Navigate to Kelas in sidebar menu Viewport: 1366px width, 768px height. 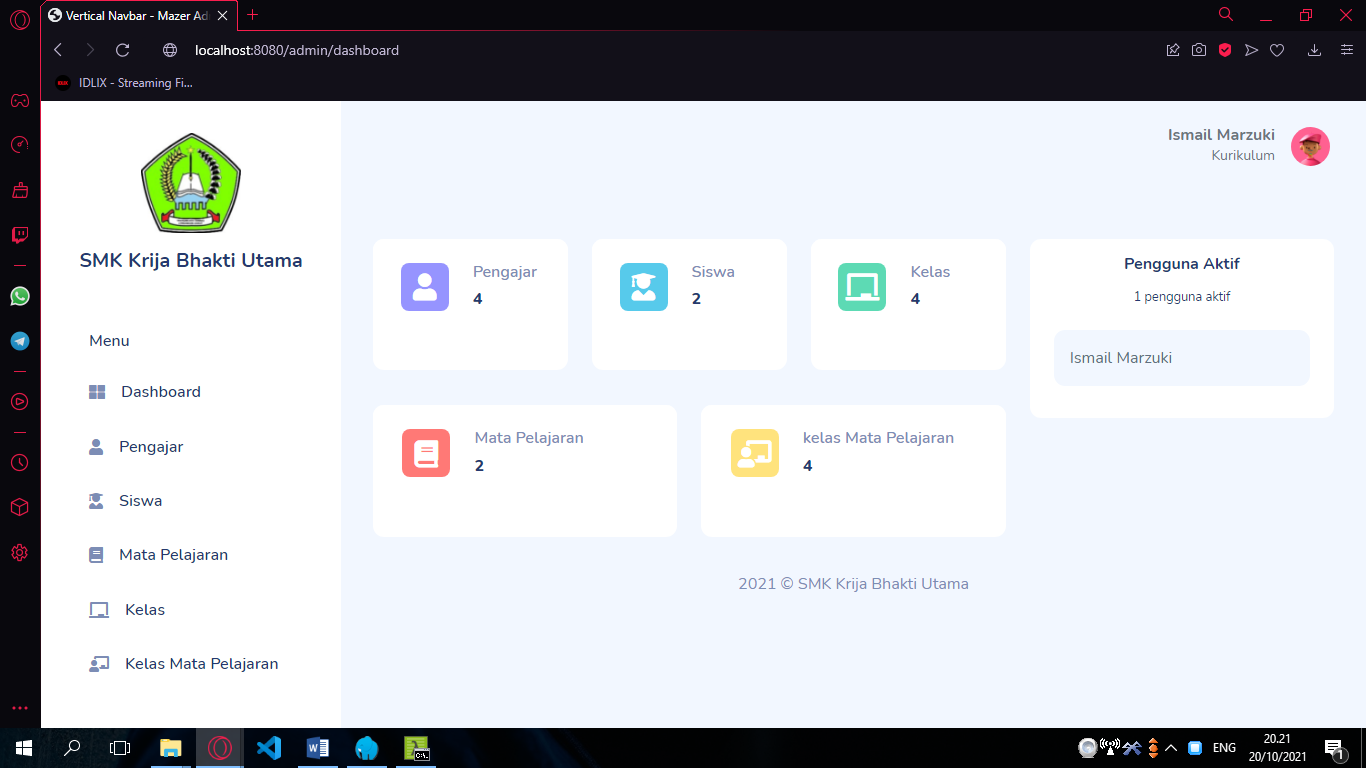[145, 610]
